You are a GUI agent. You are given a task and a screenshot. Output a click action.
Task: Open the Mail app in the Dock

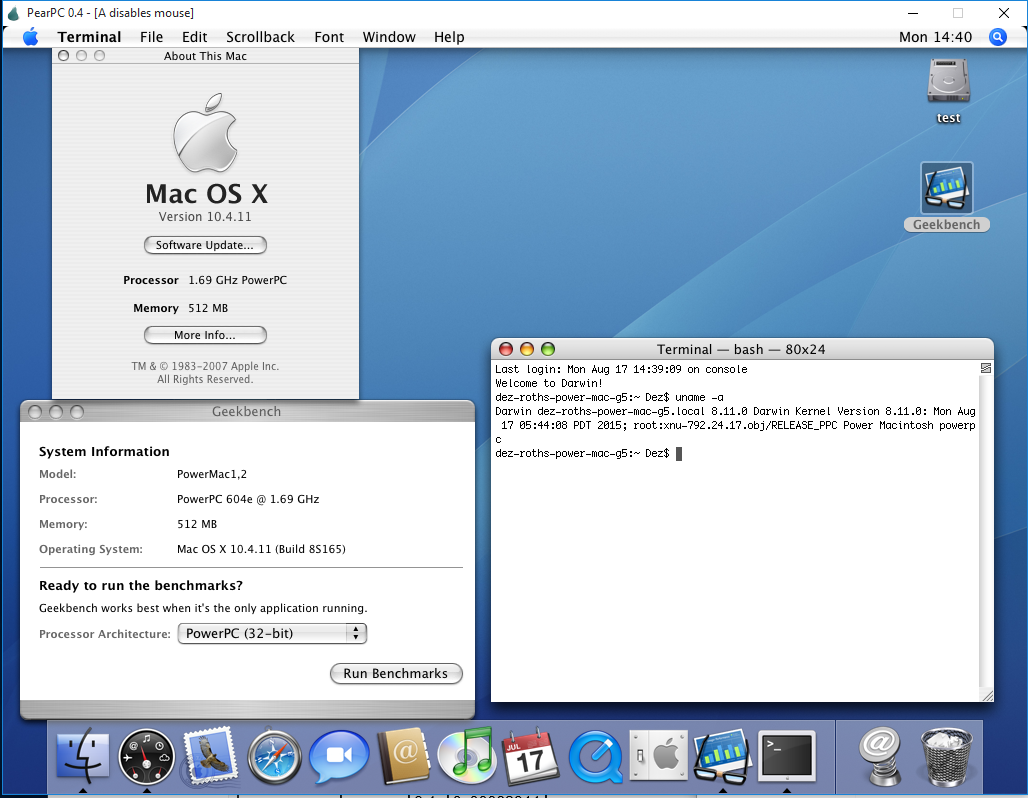[210, 755]
